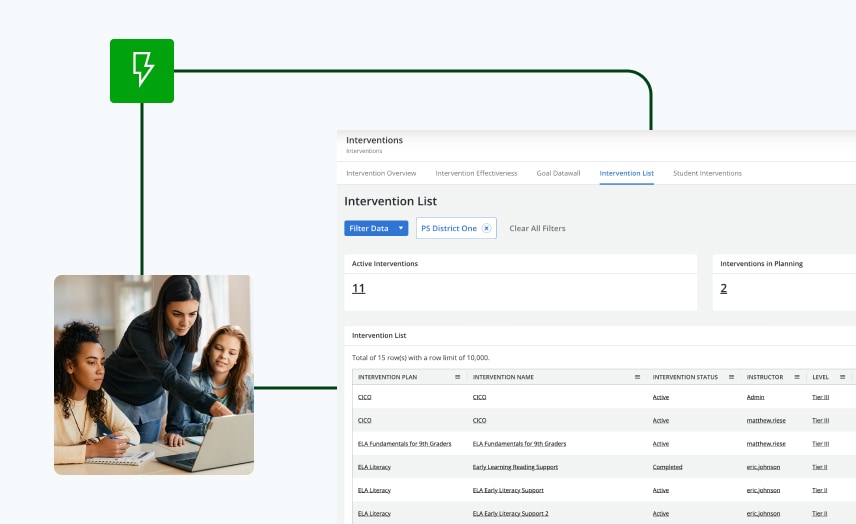
Task: Click 'Tier II' in Early Learning Reading Support row
Action: click(x=819, y=467)
